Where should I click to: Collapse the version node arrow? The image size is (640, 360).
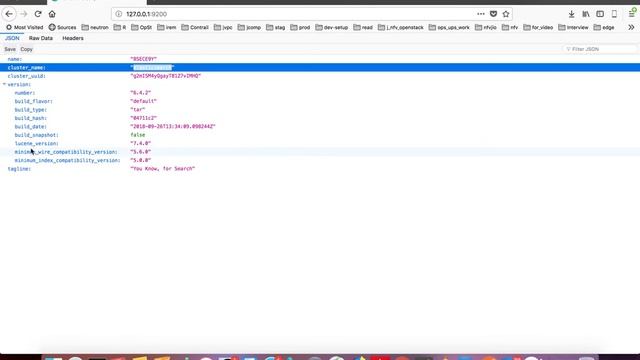[4, 84]
